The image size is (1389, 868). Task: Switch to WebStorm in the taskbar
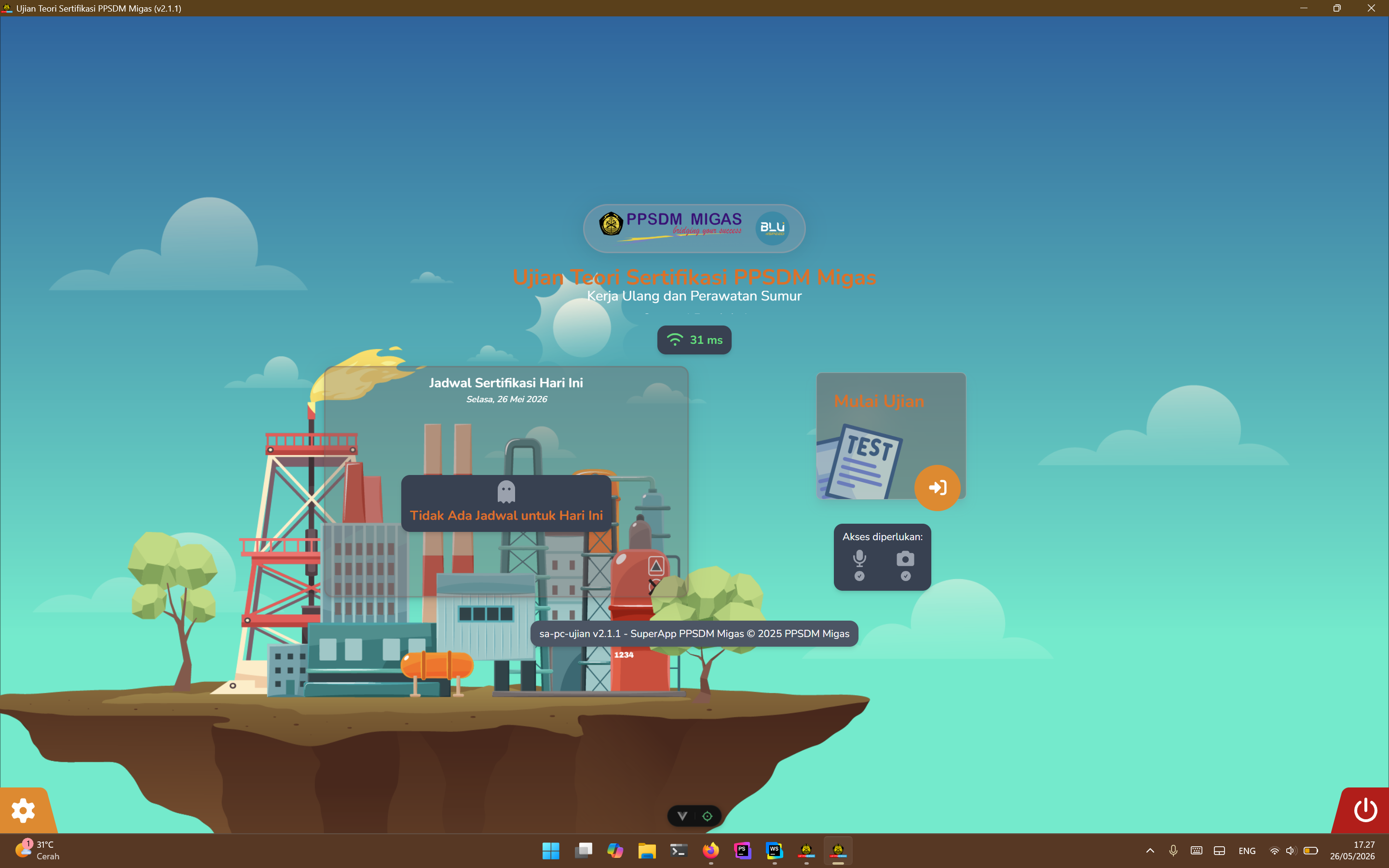coord(774,850)
